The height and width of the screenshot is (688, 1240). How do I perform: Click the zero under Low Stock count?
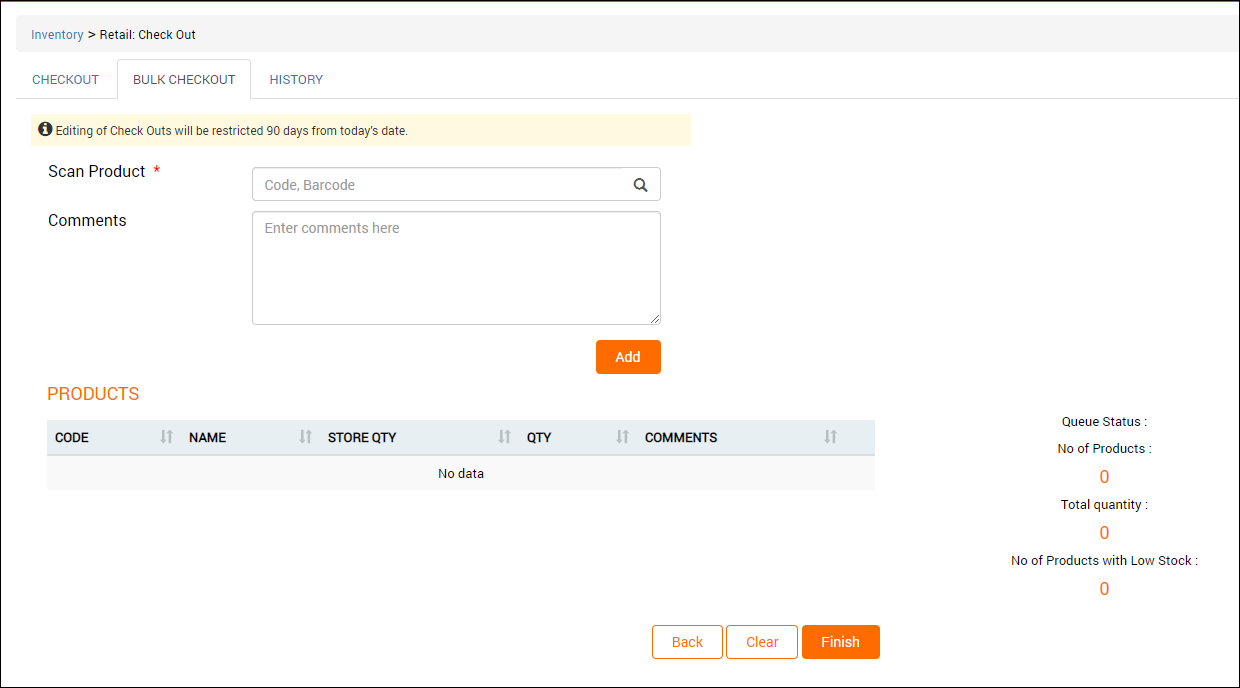[x=1104, y=589]
